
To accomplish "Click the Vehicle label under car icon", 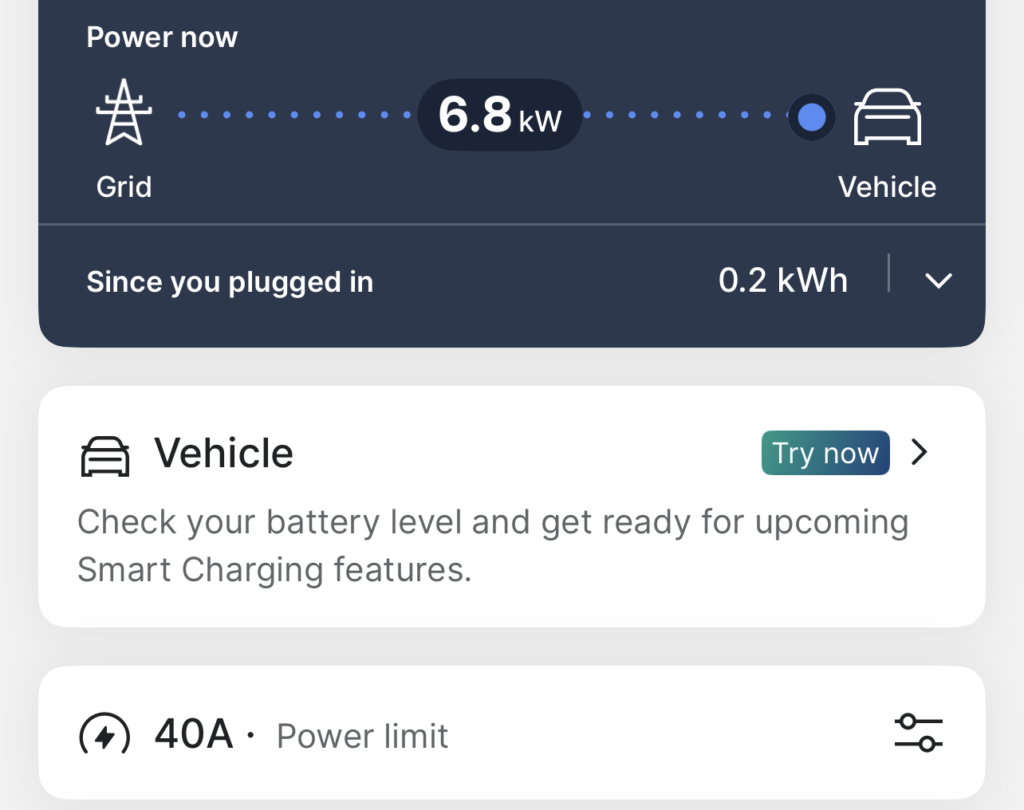I will (887, 187).
